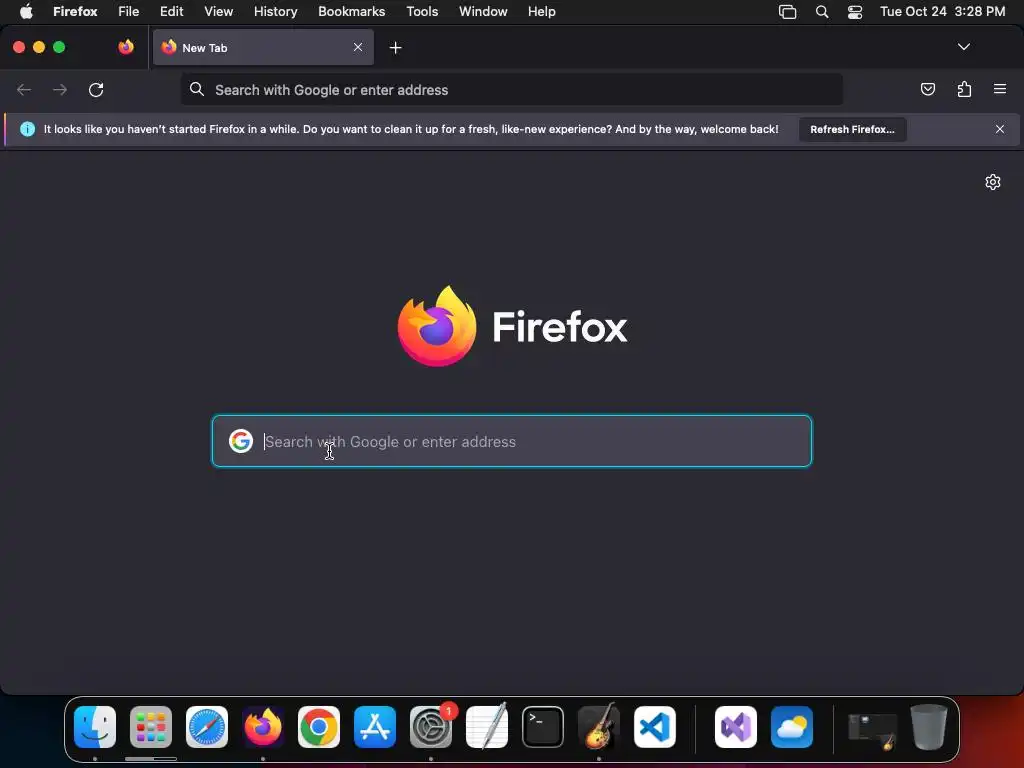1024x768 pixels.
Task: Open Weather app from the Dock
Action: pyautogui.click(x=792, y=727)
